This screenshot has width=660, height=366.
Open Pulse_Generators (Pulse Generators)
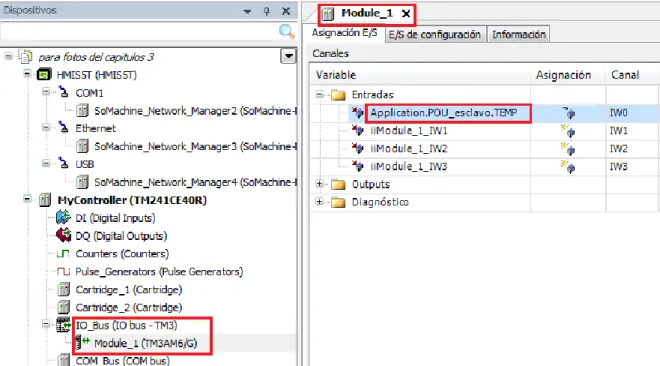coord(159,272)
